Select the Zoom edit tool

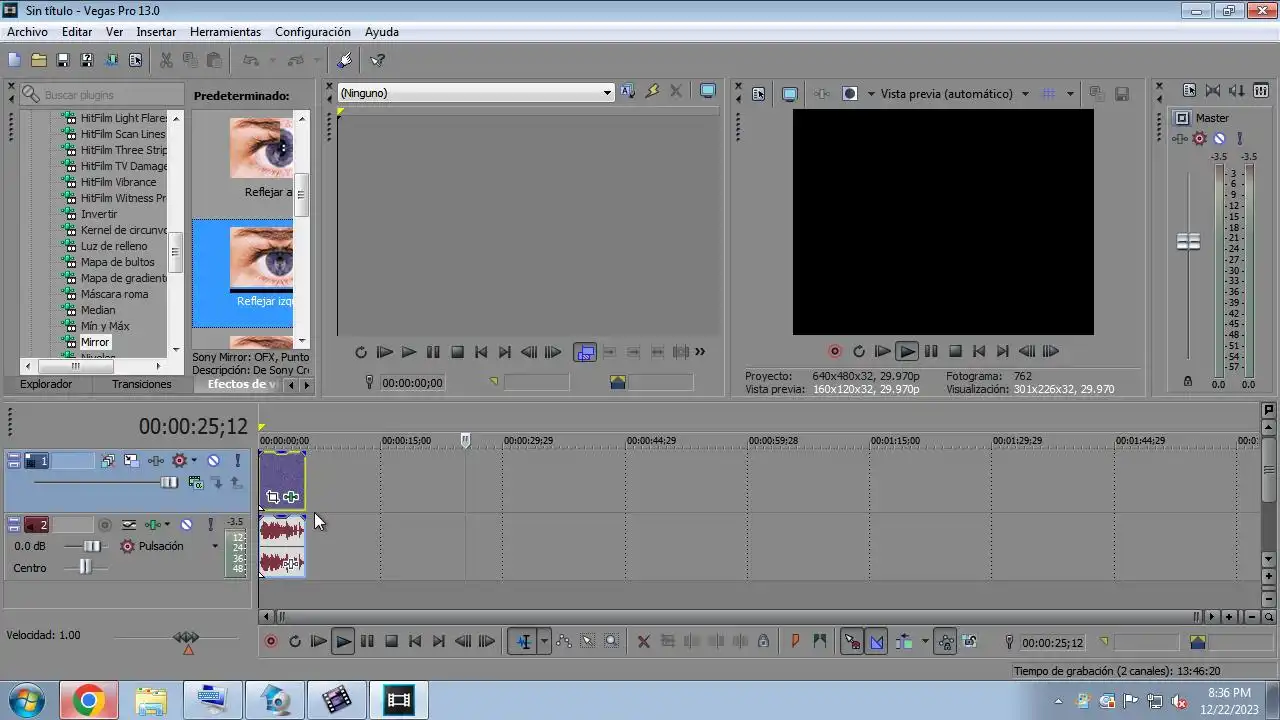612,642
